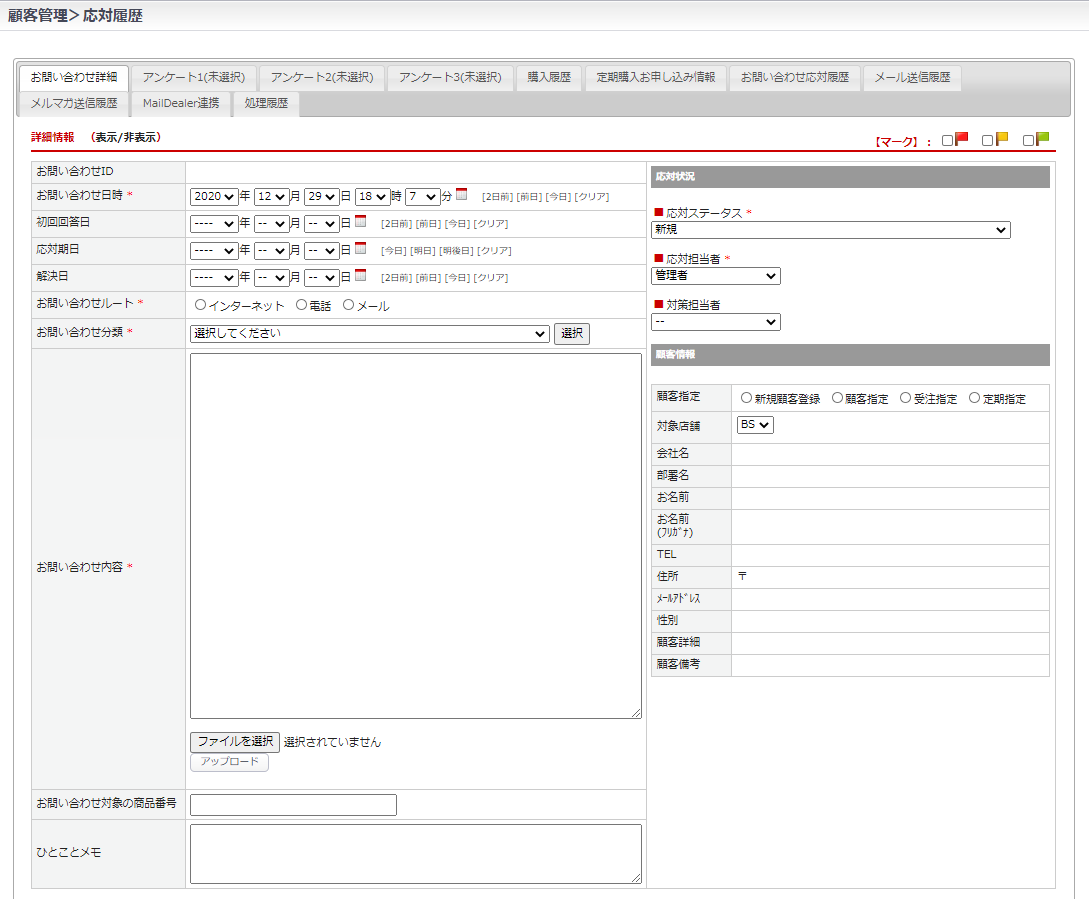Expand the 応対ステータス dropdown

[830, 230]
